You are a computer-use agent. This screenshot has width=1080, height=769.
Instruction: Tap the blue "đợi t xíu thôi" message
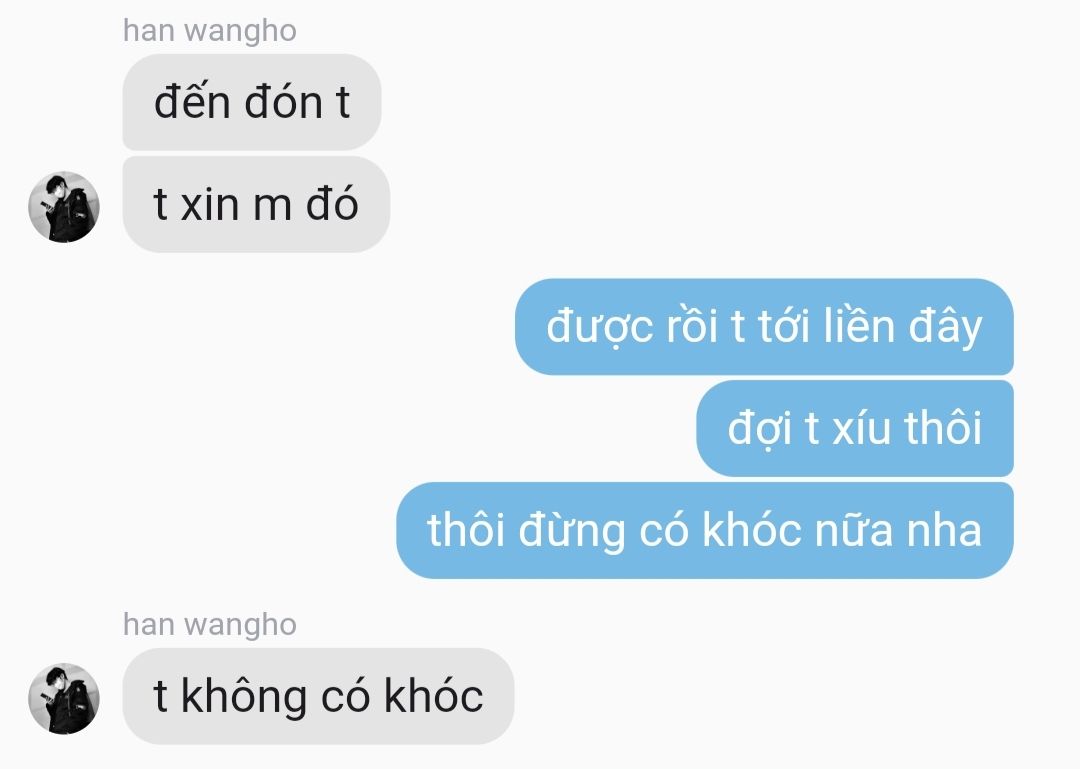point(855,428)
